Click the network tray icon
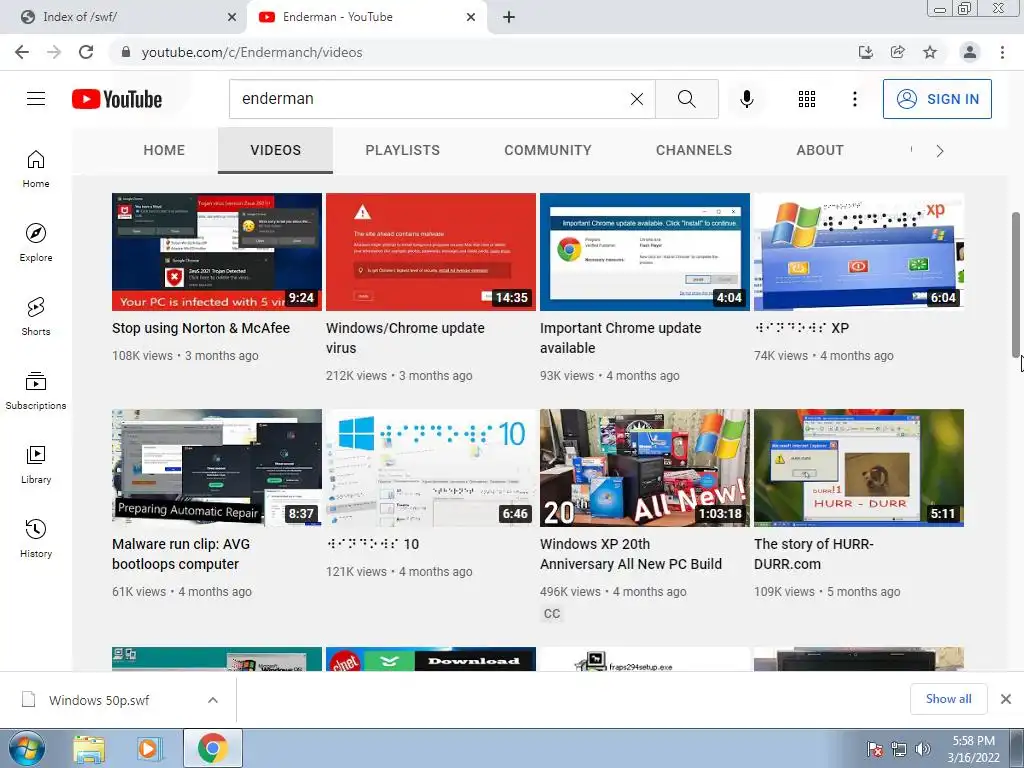The width and height of the screenshot is (1024, 768). click(899, 750)
